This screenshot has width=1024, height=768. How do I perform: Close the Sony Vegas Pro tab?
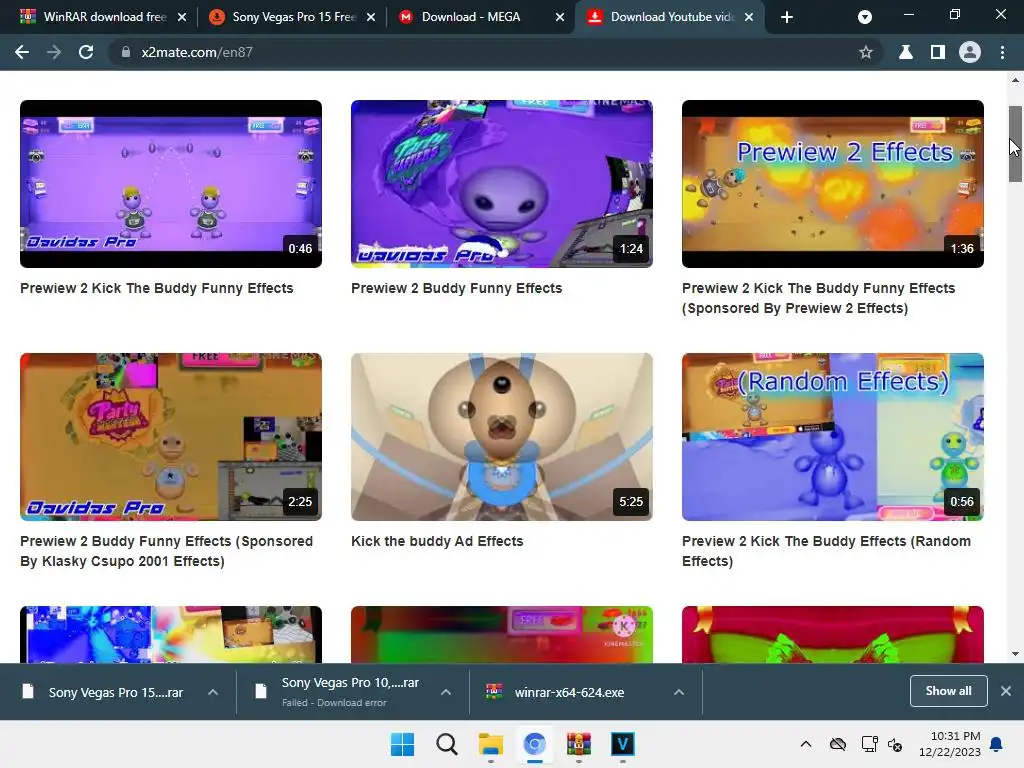tap(371, 17)
